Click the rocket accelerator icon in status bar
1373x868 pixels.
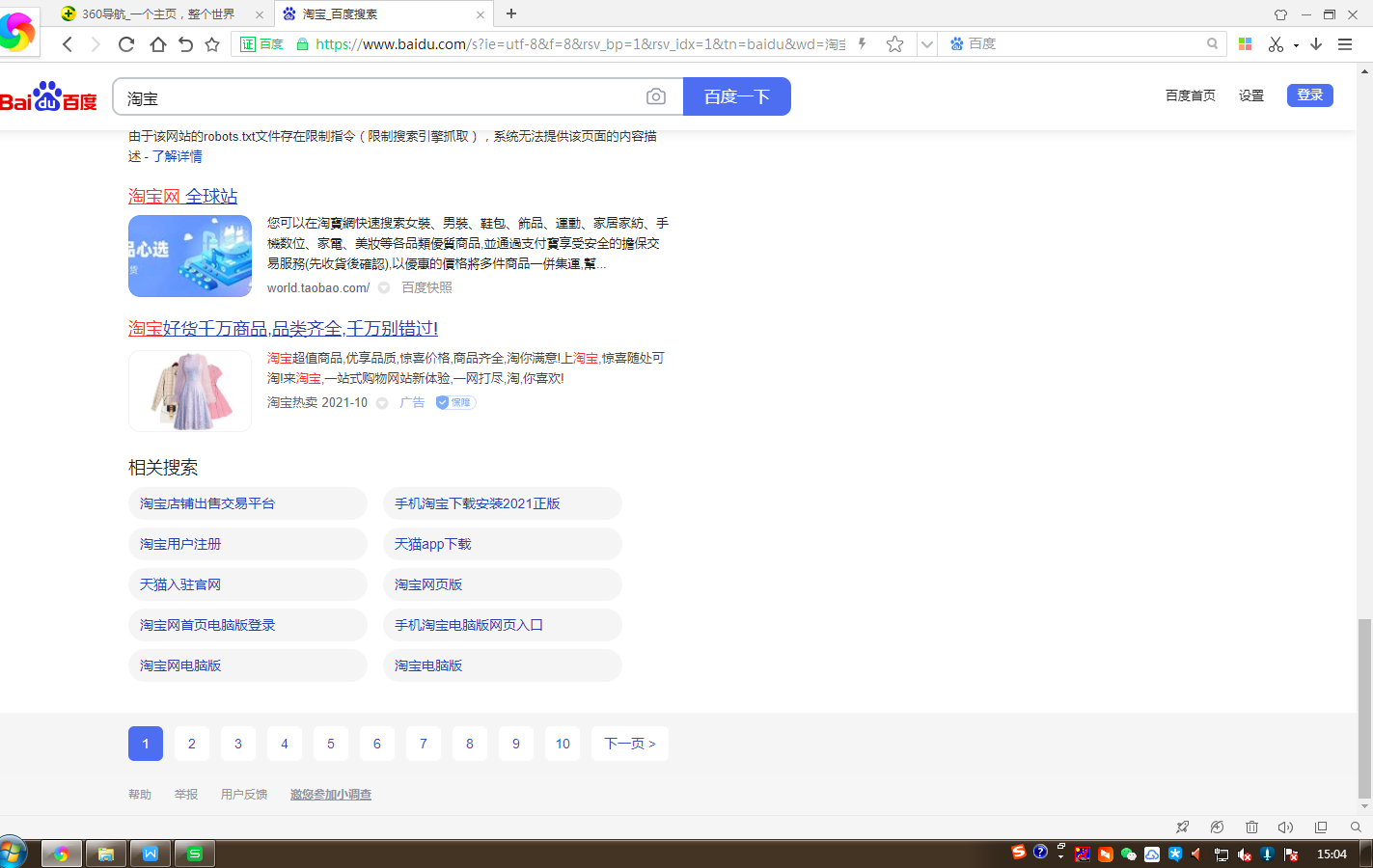[x=1183, y=827]
